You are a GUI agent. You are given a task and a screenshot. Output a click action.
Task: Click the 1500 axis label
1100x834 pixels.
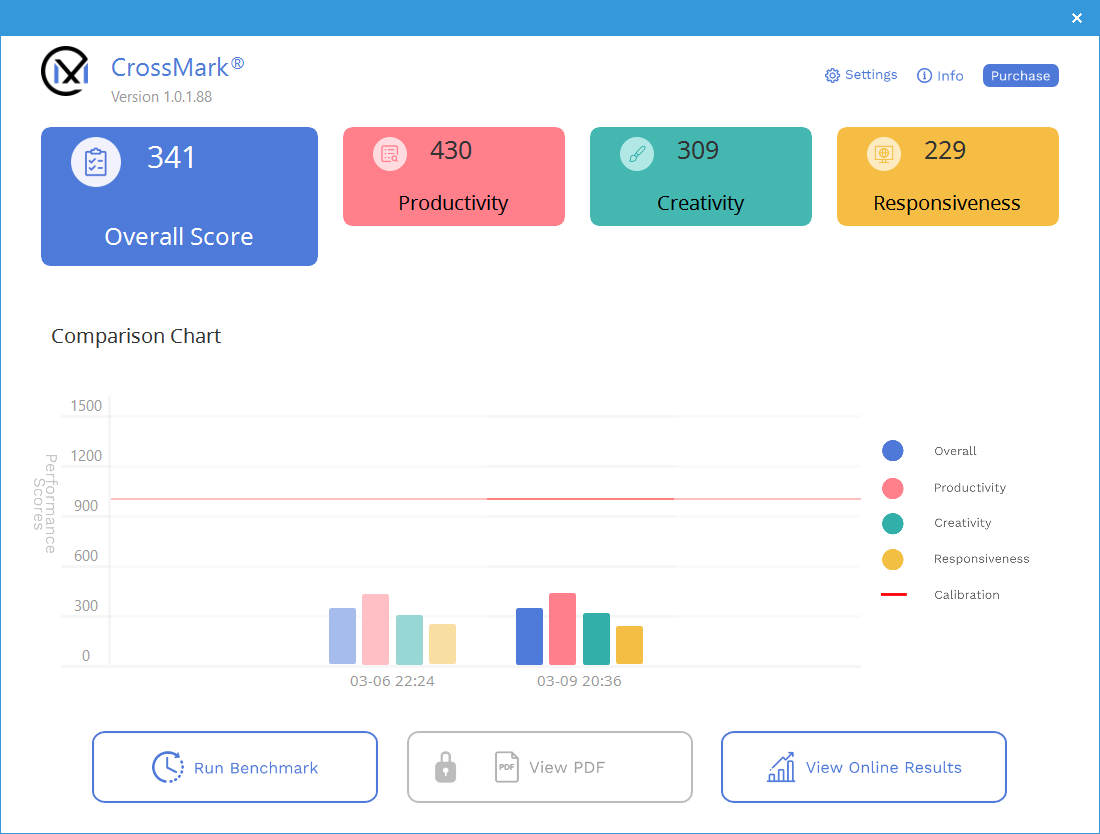[x=86, y=405]
